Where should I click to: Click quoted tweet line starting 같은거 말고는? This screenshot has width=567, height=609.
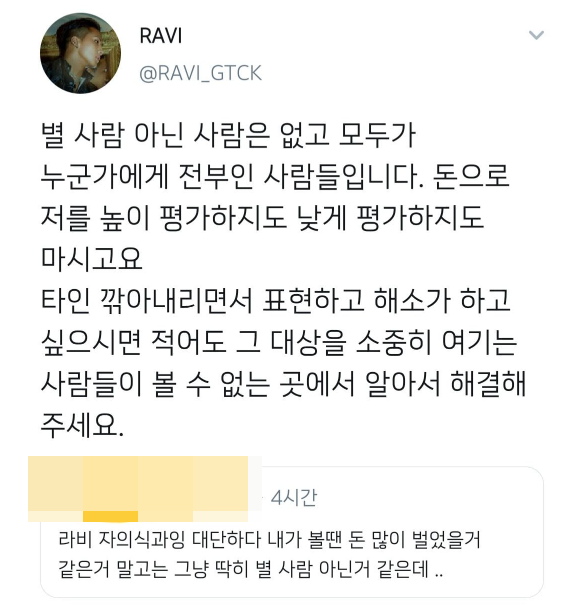pyautogui.click(x=251, y=569)
